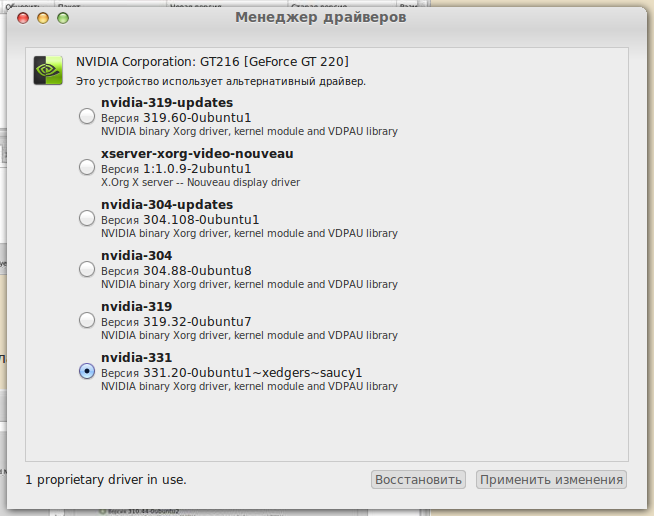Click the xserver-xorg-video-nouveau driver name
This screenshot has height=516, width=654.
(x=197, y=154)
